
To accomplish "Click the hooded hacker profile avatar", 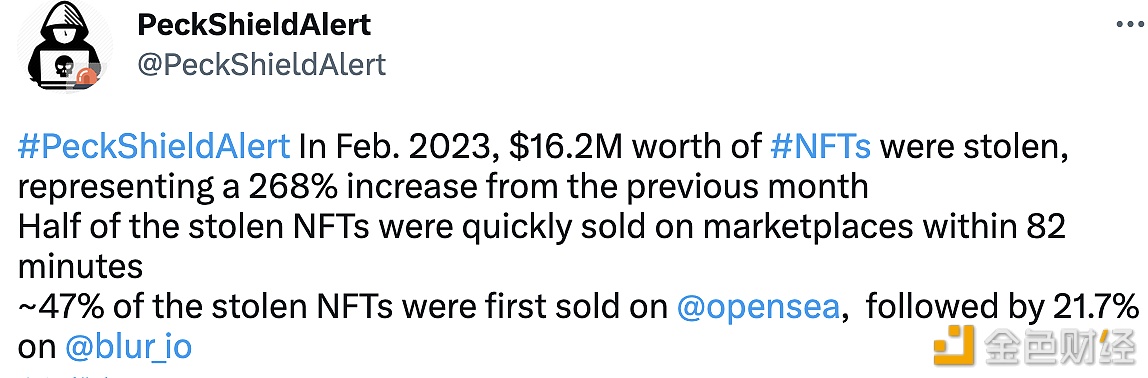I will point(63,47).
